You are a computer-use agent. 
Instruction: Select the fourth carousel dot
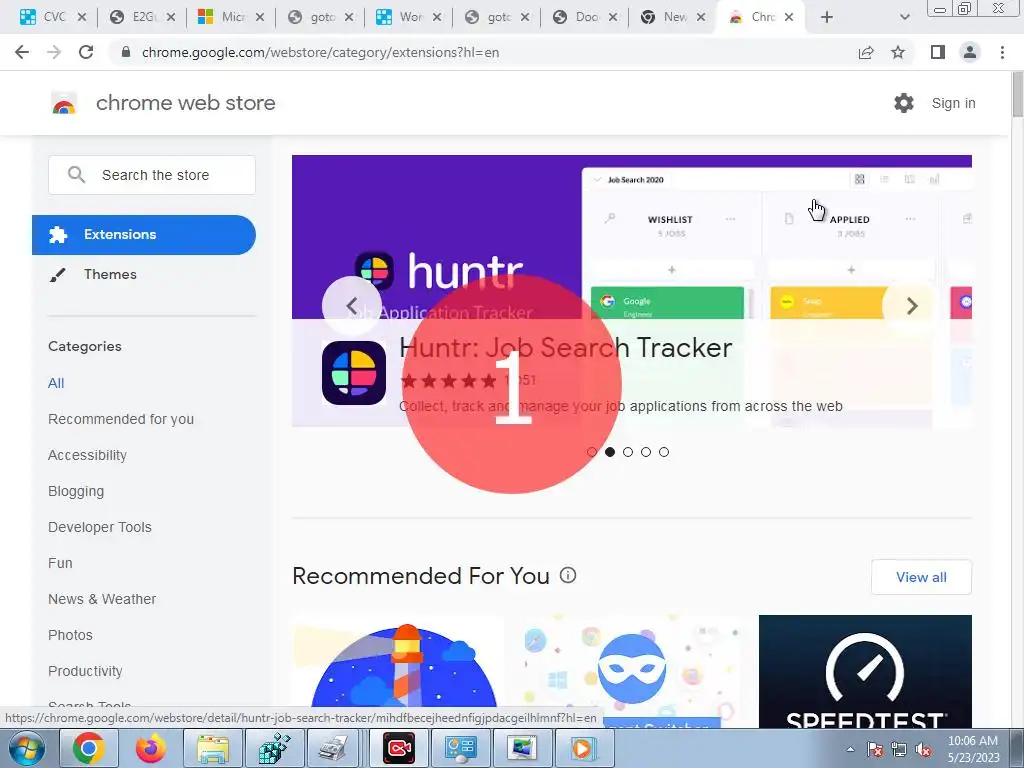tap(646, 452)
